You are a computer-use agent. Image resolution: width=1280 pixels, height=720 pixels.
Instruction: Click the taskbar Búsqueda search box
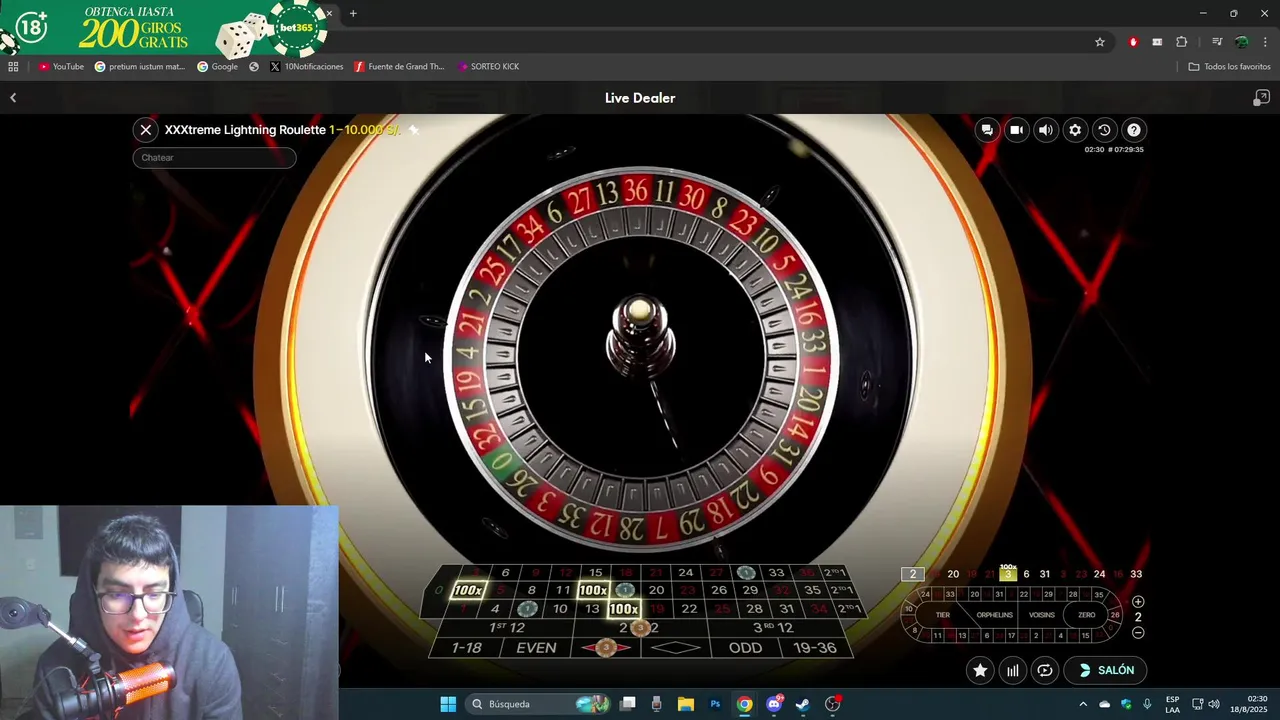point(538,704)
